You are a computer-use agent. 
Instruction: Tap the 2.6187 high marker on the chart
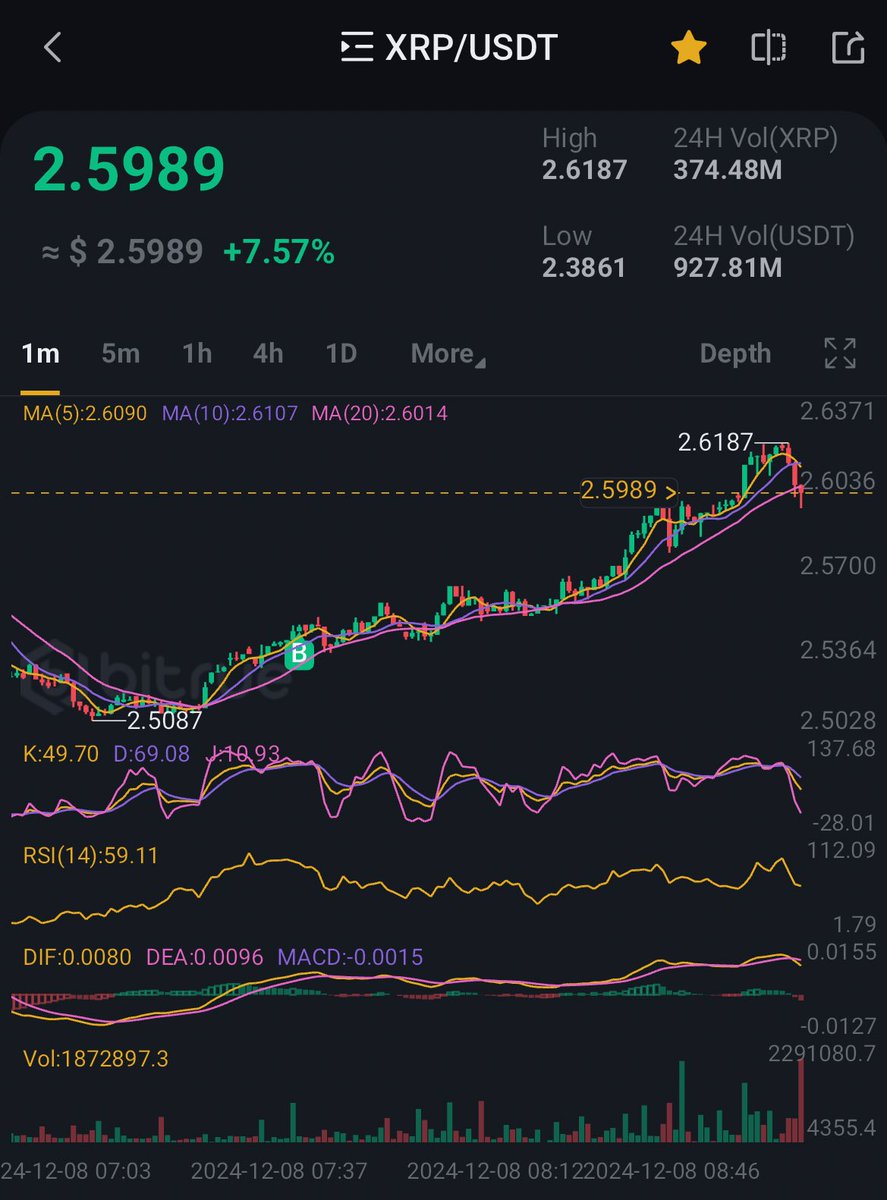pyautogui.click(x=714, y=442)
